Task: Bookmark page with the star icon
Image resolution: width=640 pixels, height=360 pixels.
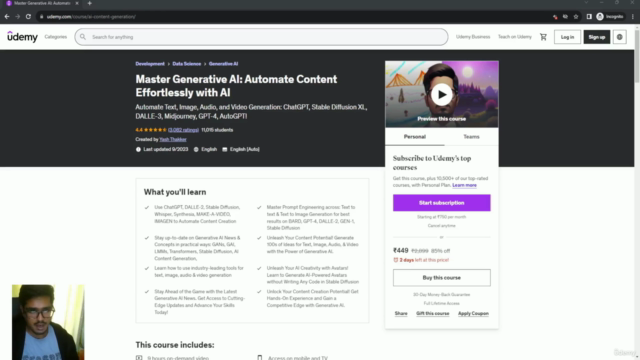Action: (576, 17)
